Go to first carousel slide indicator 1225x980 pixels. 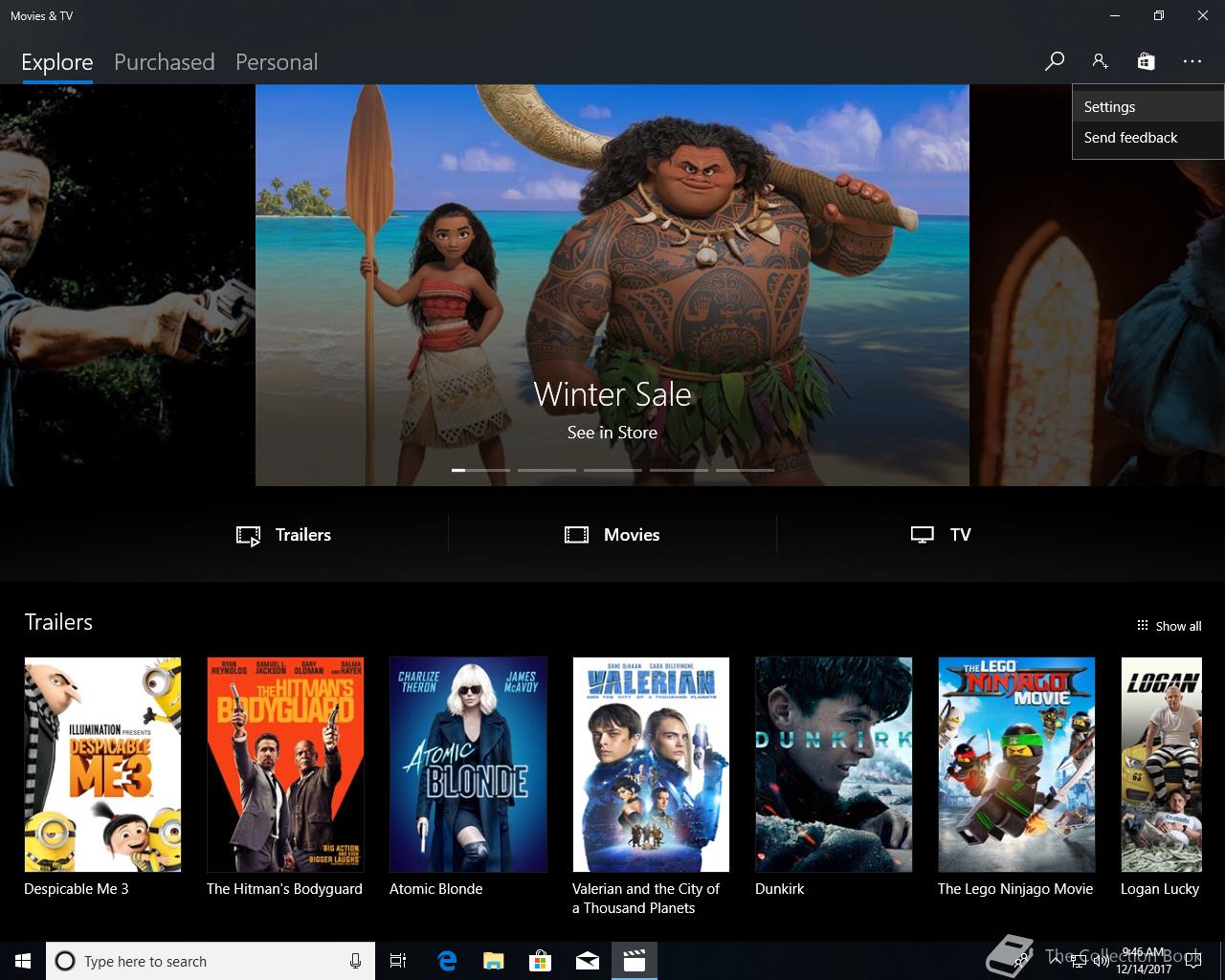[480, 470]
